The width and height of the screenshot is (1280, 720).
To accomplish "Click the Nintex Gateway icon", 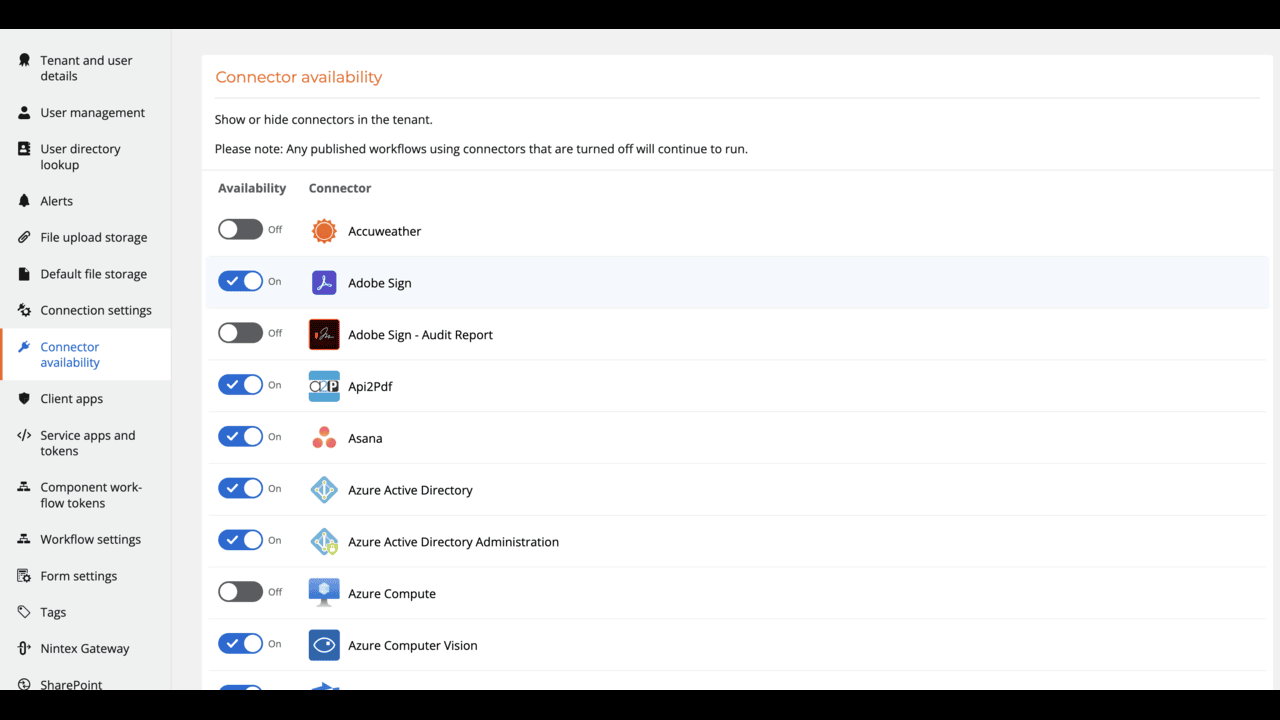I will pyautogui.click(x=24, y=648).
